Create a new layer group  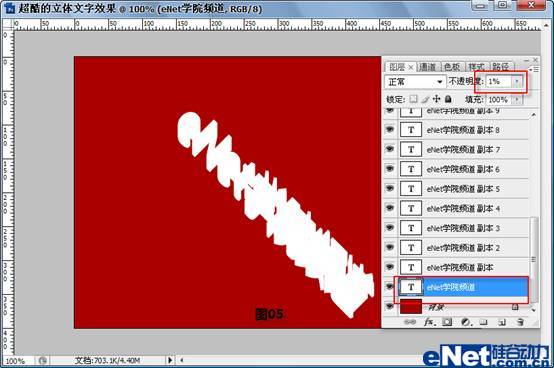[x=483, y=322]
